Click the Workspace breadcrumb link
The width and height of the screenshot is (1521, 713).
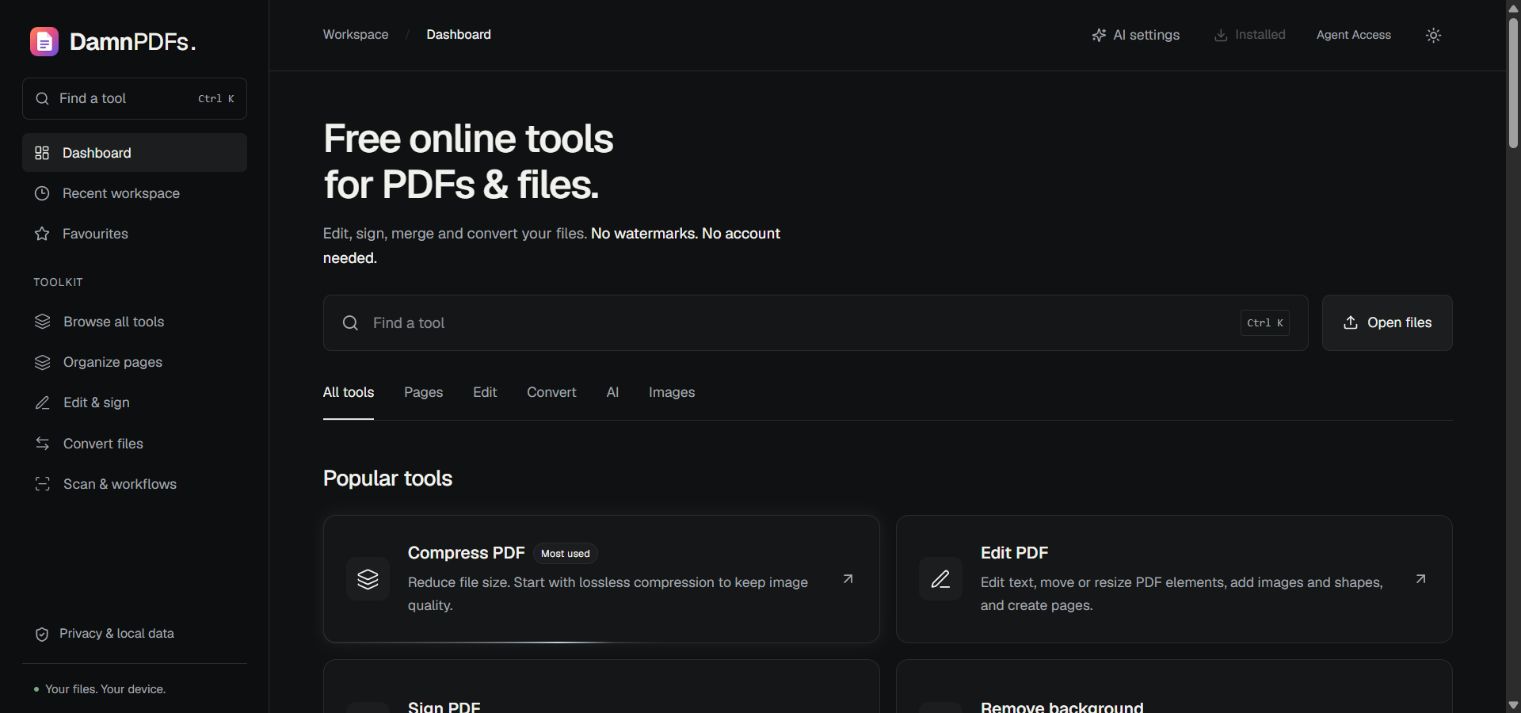(355, 34)
